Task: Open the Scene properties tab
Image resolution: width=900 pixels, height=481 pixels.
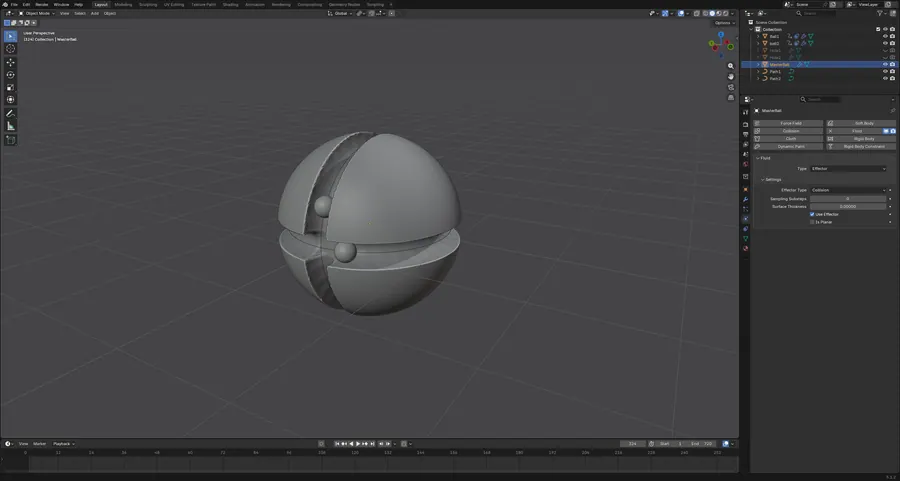Action: (x=746, y=154)
